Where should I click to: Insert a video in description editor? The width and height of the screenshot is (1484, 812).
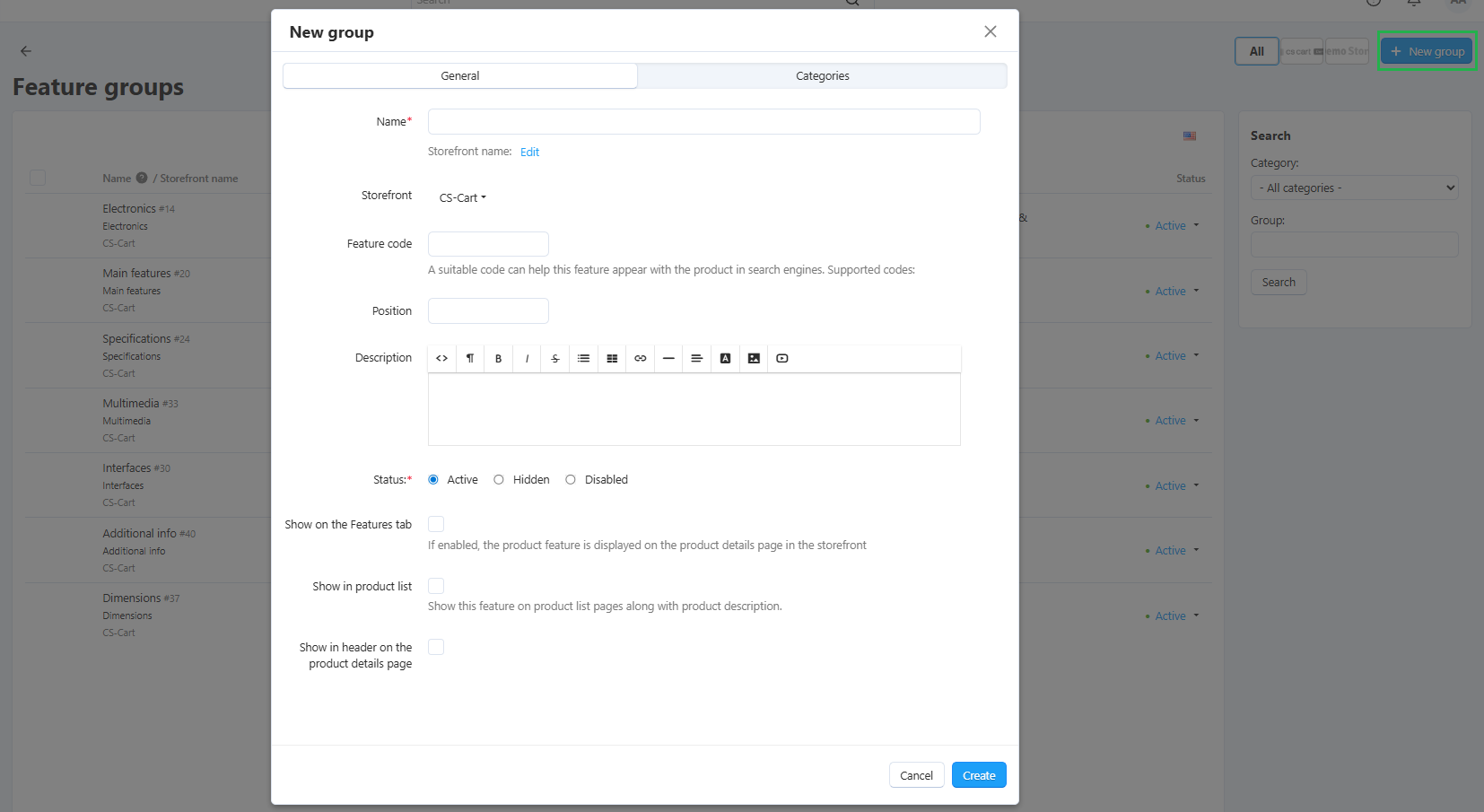click(x=782, y=358)
